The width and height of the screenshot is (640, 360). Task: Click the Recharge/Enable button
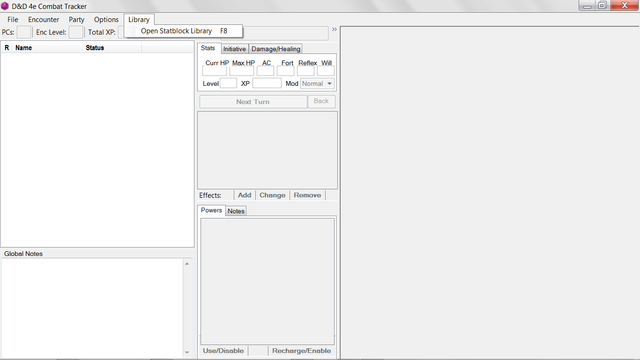click(x=302, y=351)
